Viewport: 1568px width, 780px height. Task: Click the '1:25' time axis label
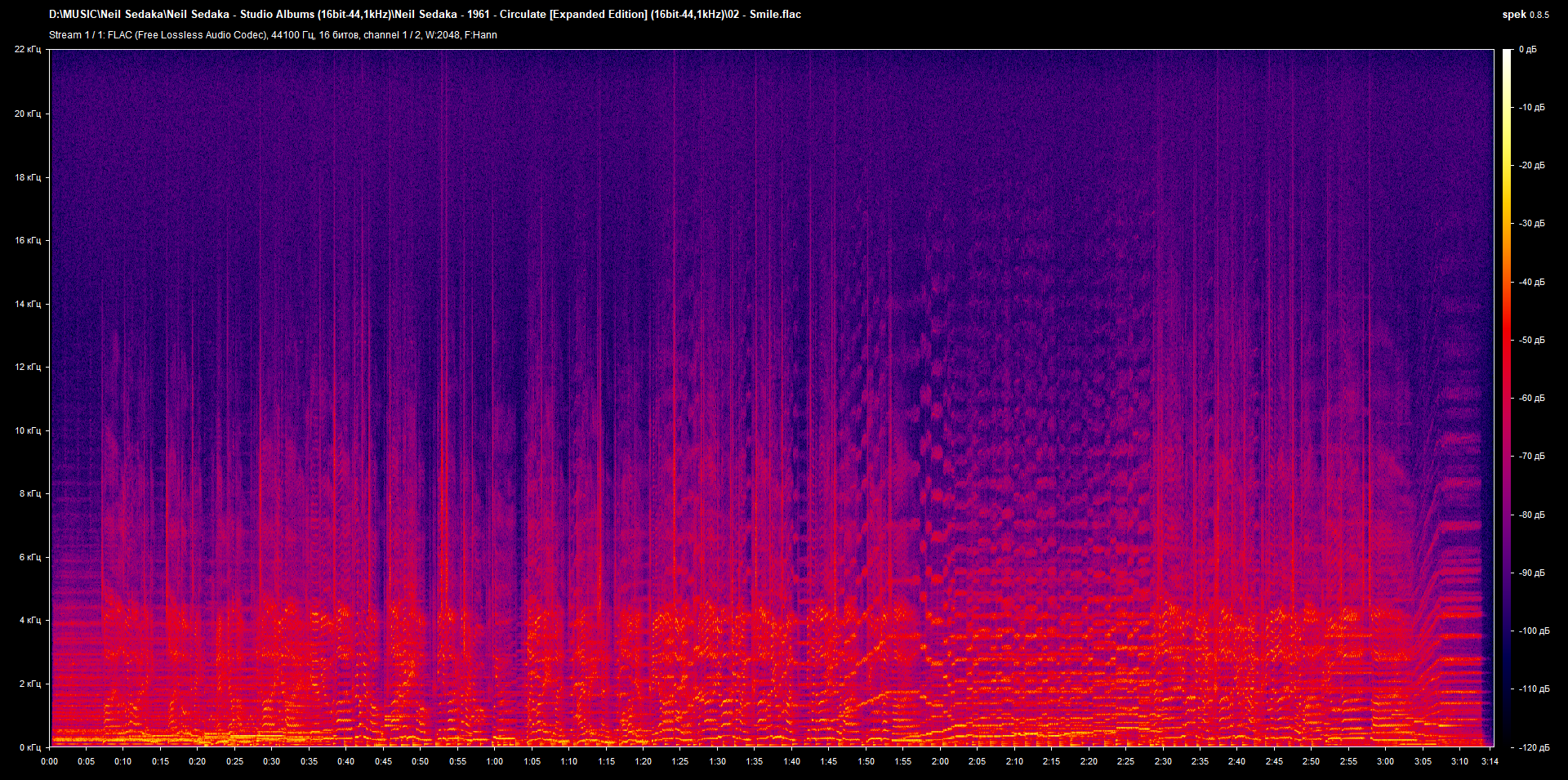click(680, 761)
